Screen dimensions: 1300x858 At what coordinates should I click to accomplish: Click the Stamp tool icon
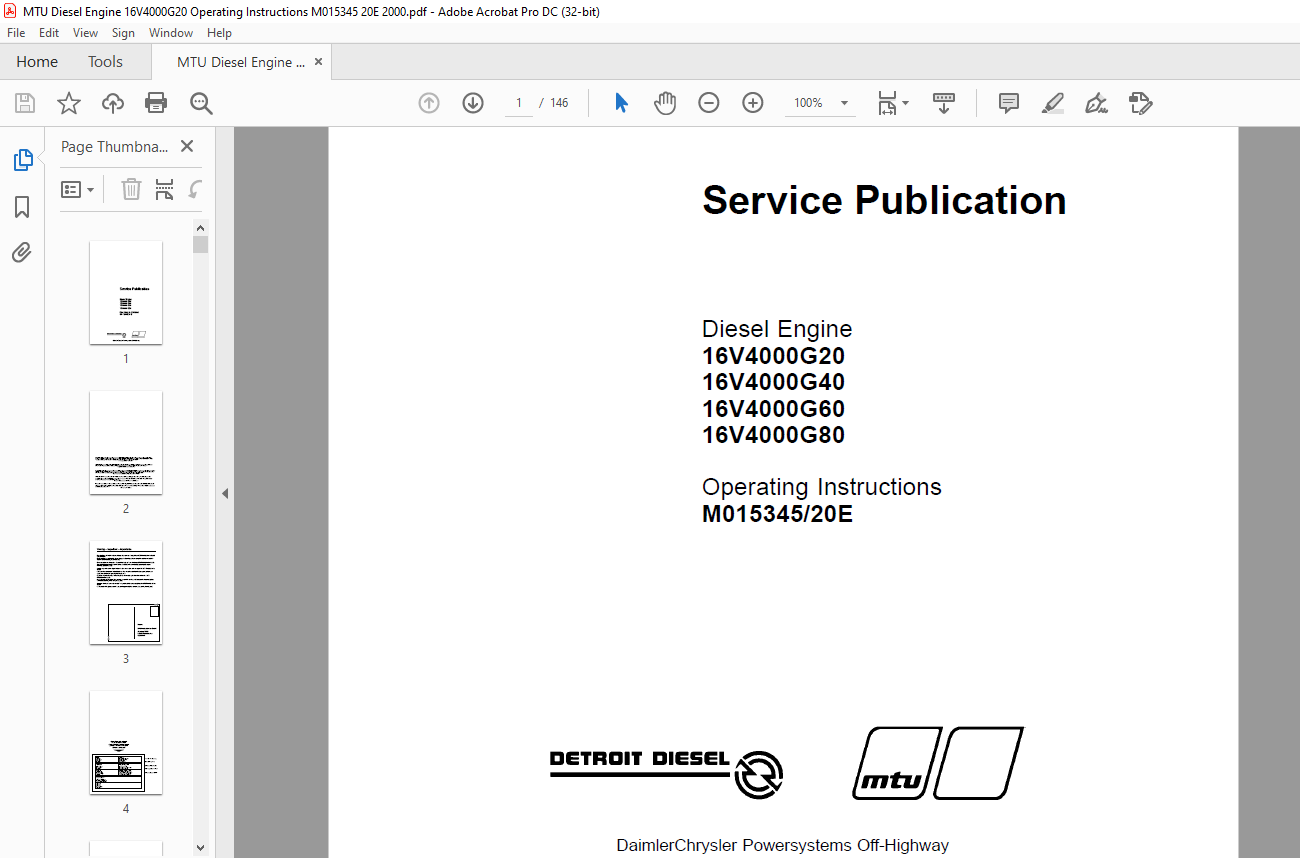pos(1141,103)
